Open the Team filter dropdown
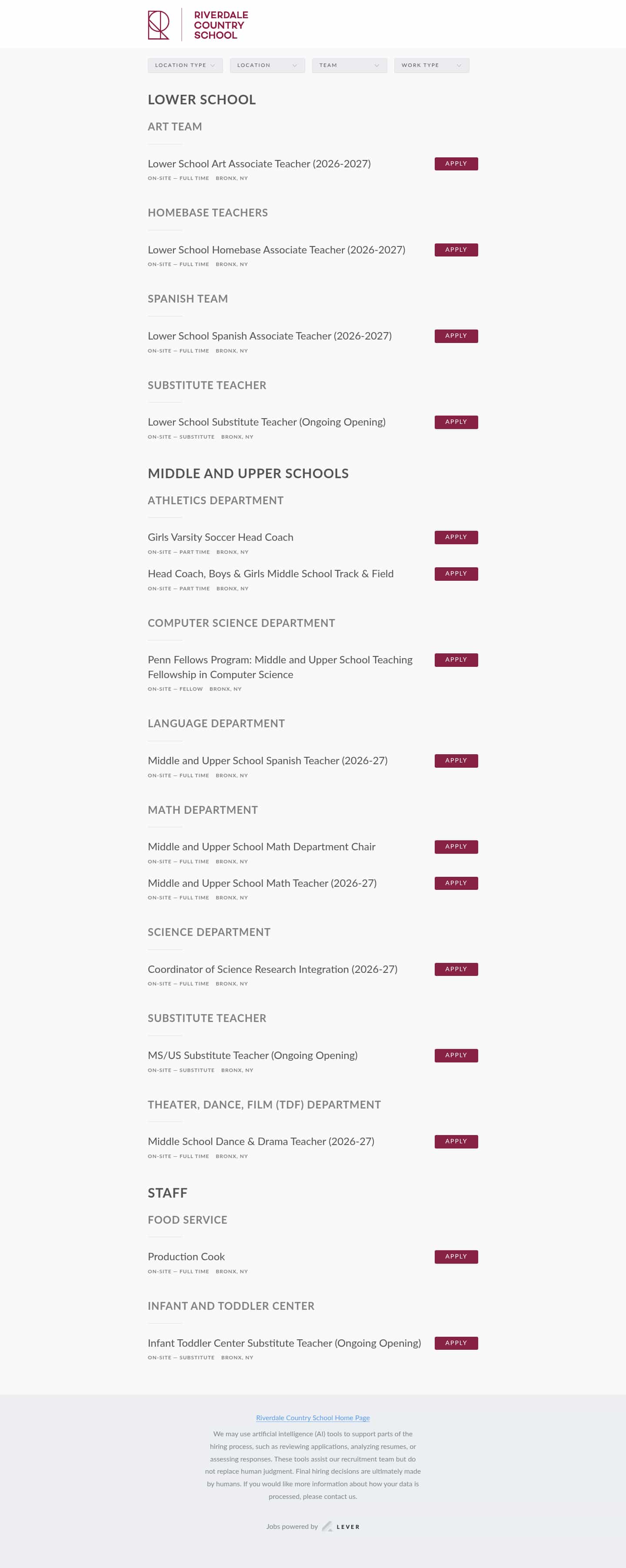Screen dimensions: 626x1568 click(x=349, y=65)
